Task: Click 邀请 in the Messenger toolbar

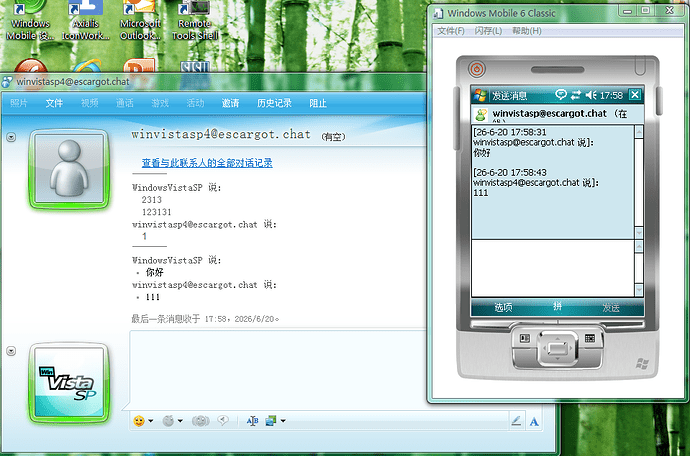Action: [x=230, y=103]
